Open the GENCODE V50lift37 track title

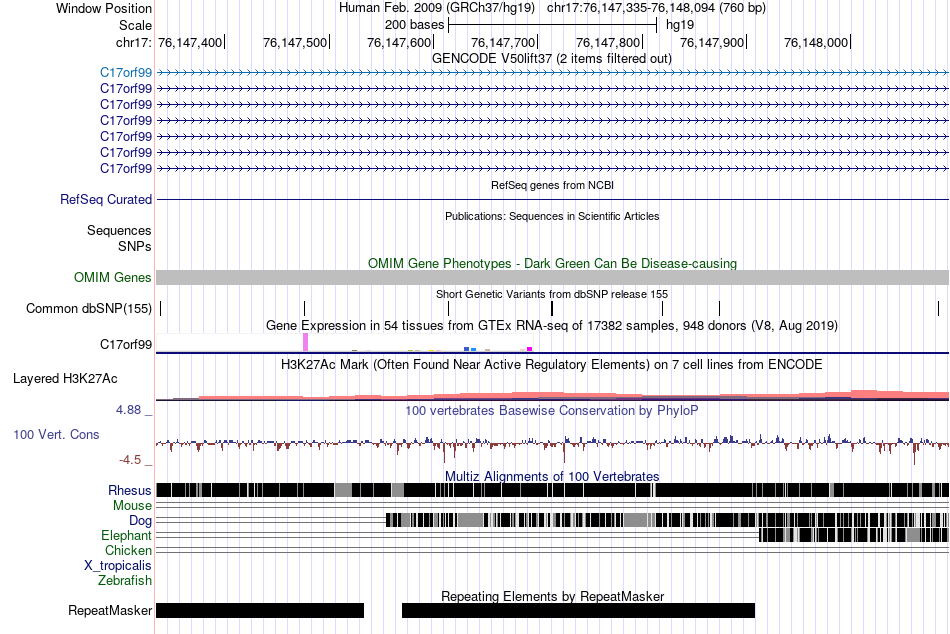[552, 59]
